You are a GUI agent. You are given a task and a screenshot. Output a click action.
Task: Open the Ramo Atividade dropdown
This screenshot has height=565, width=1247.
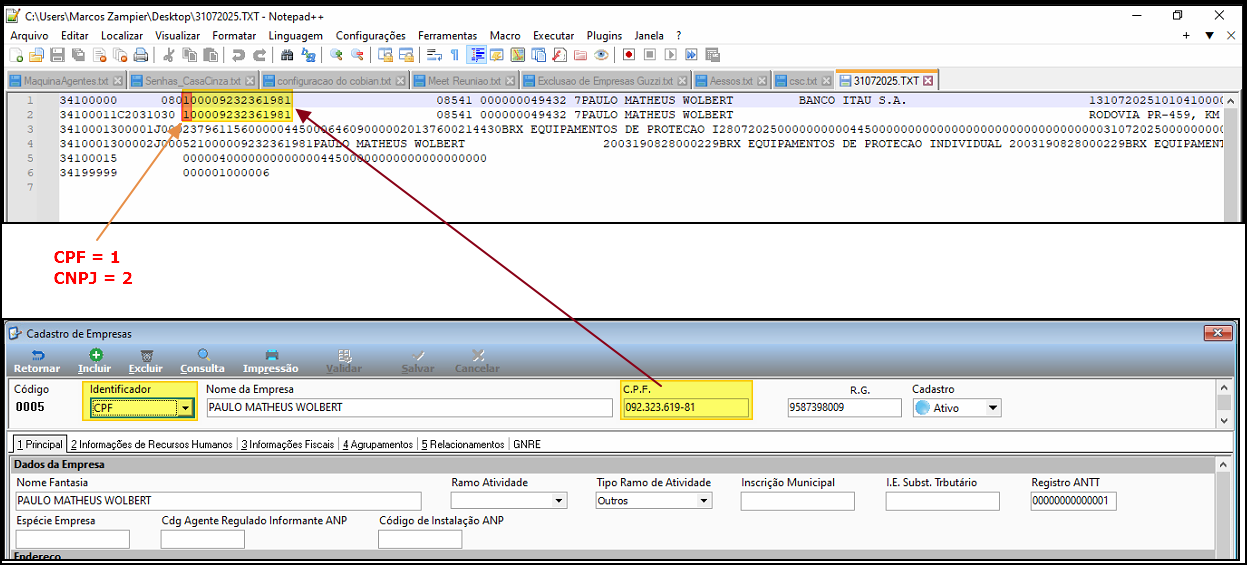pyautogui.click(x=559, y=500)
